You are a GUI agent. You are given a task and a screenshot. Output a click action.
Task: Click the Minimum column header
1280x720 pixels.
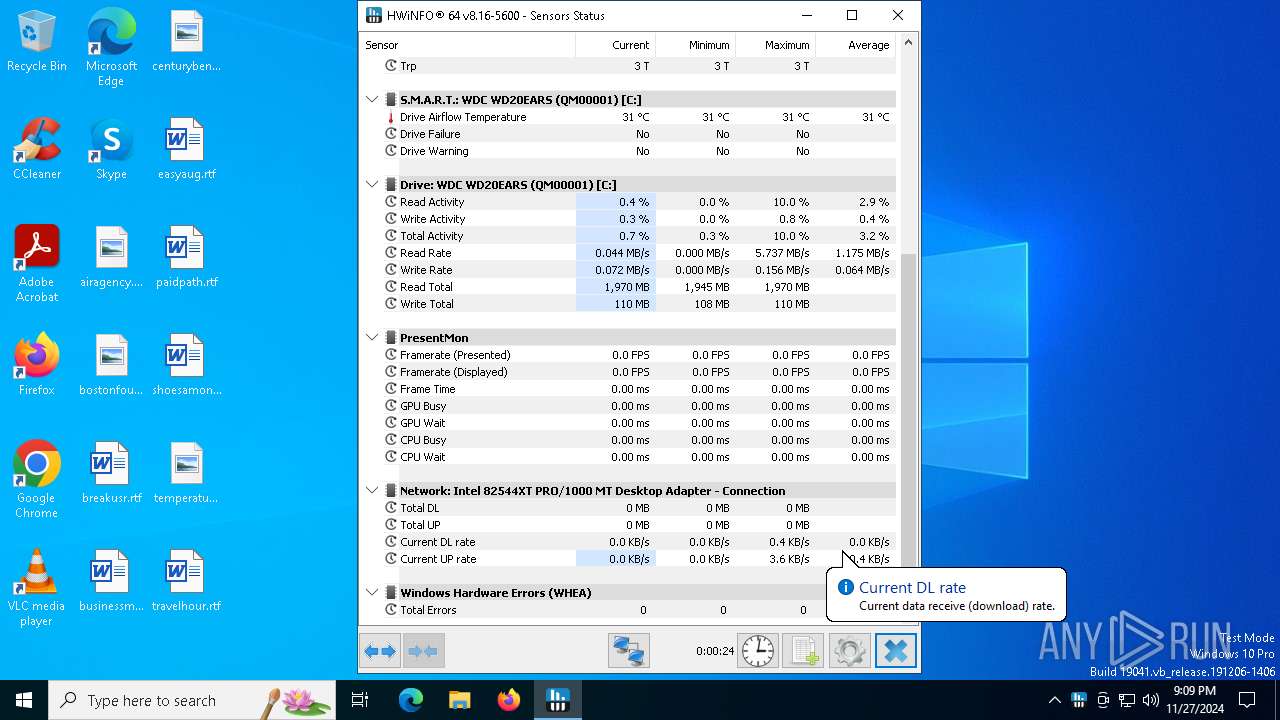click(695, 45)
